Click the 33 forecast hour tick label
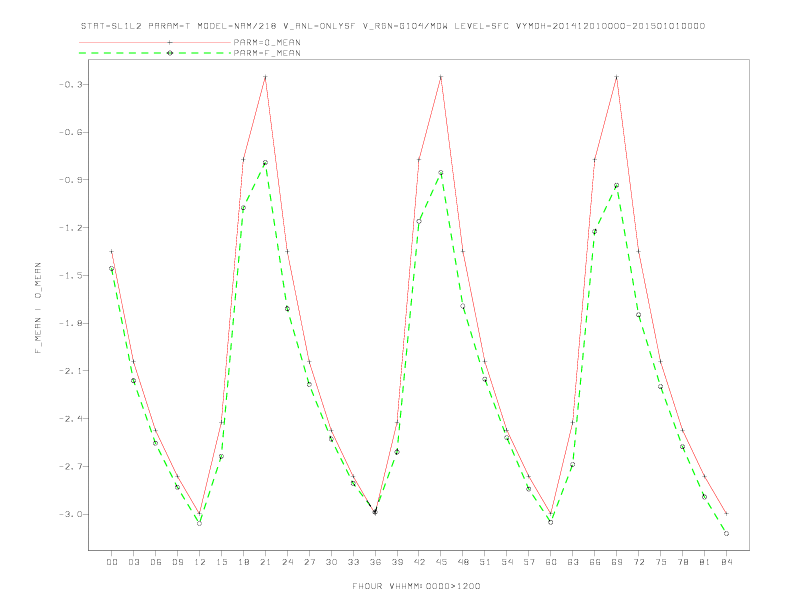The width and height of the screenshot is (792, 612). pyautogui.click(x=353, y=562)
